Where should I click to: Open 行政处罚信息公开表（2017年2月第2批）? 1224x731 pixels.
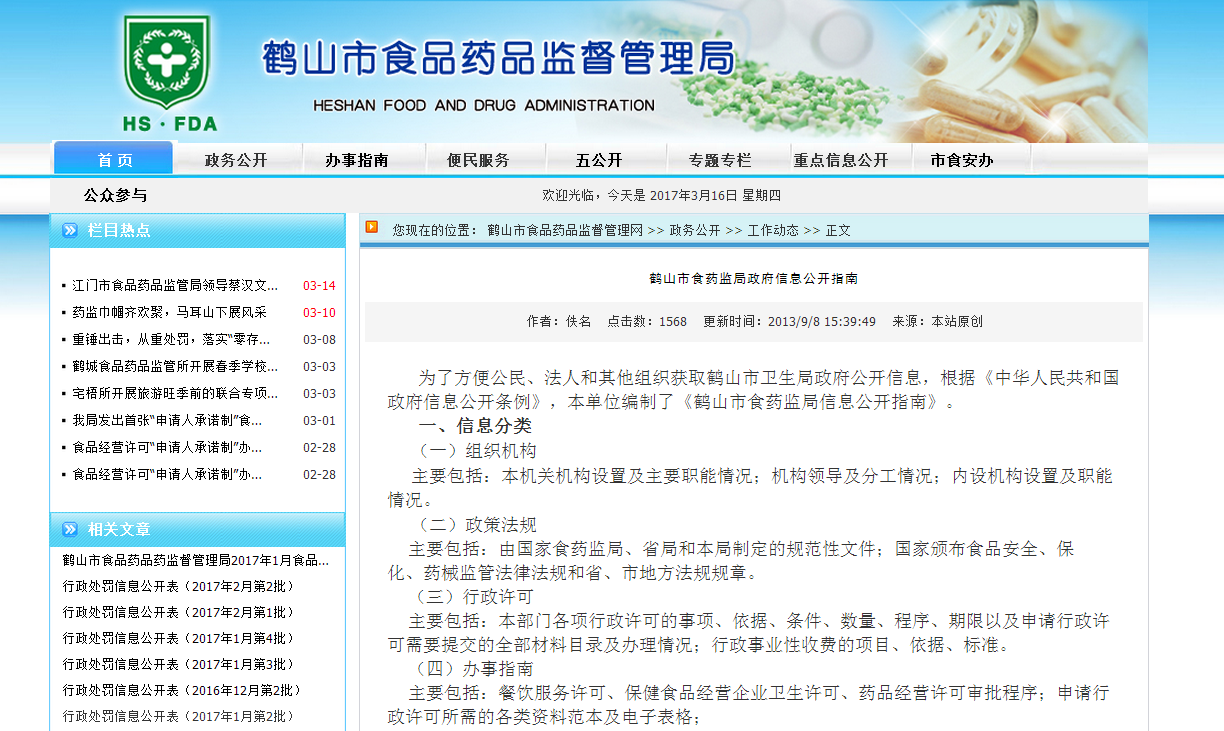tap(179, 586)
